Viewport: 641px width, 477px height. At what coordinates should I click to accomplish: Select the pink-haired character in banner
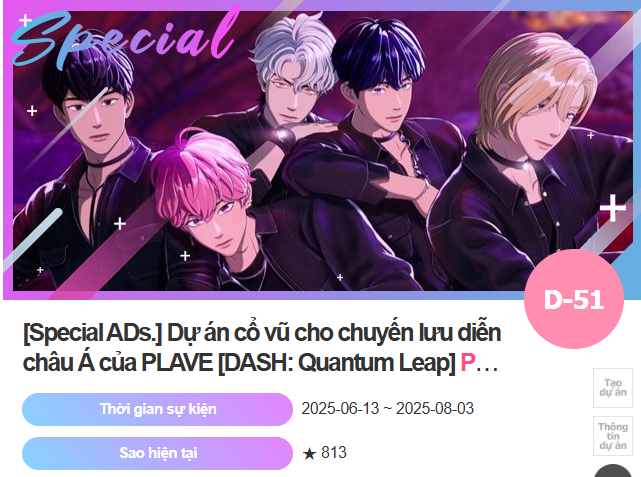(204, 200)
